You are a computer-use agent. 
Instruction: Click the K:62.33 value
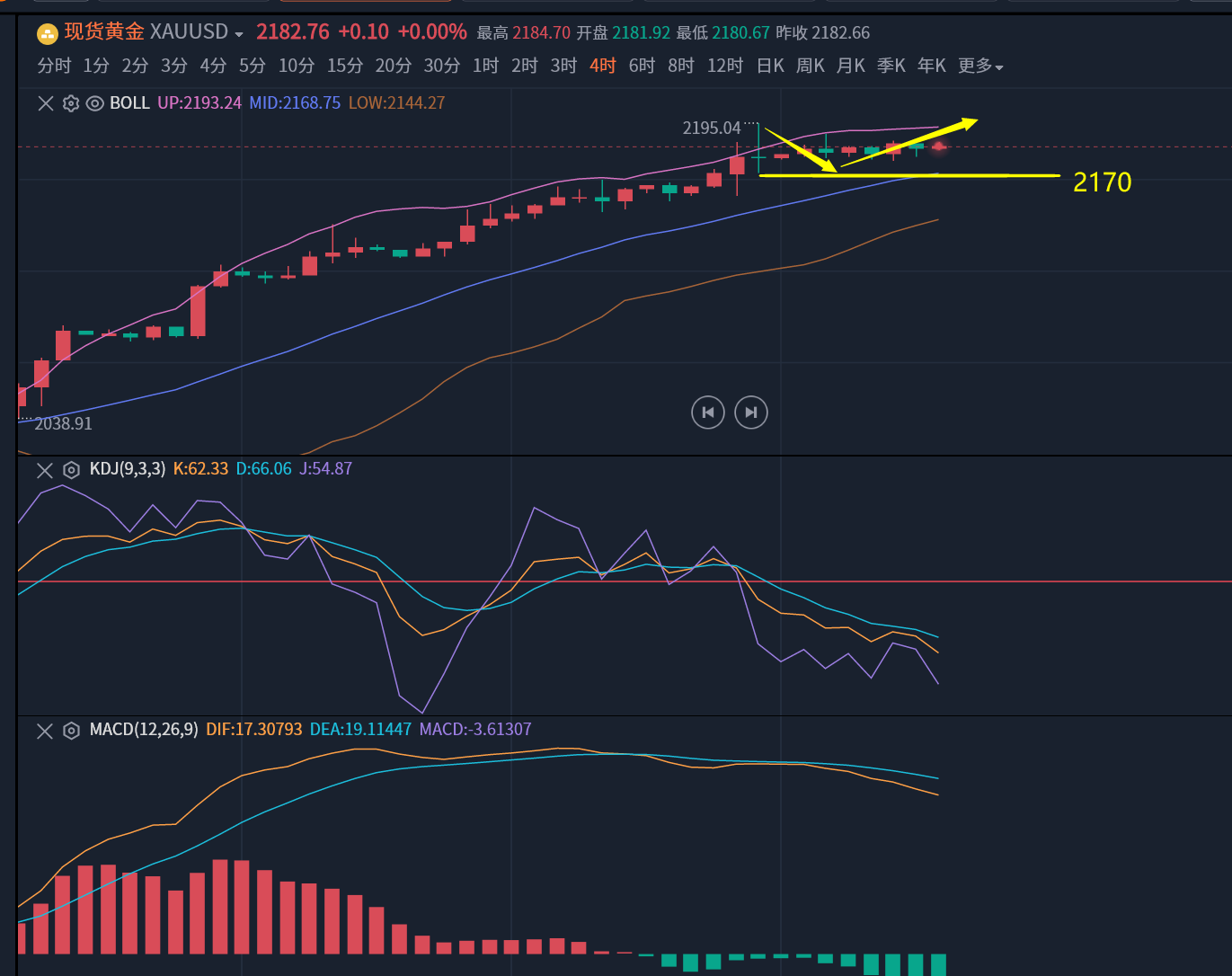(x=200, y=469)
